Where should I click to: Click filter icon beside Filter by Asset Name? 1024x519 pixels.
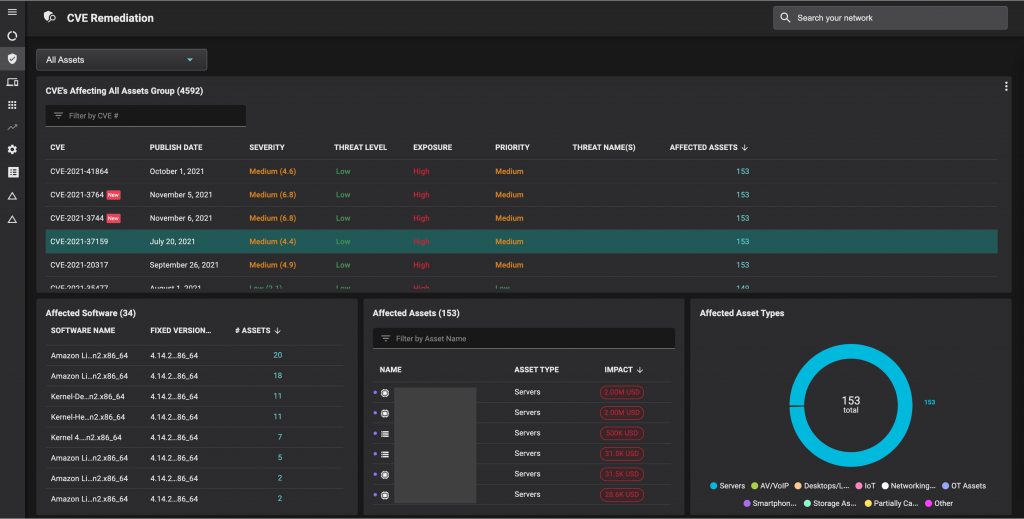click(385, 338)
